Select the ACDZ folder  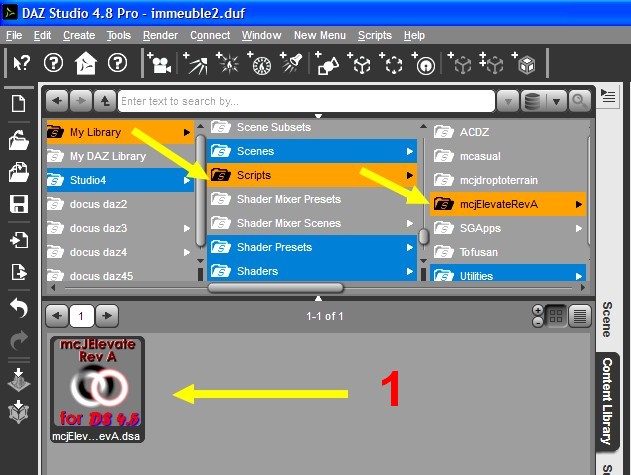pos(508,132)
